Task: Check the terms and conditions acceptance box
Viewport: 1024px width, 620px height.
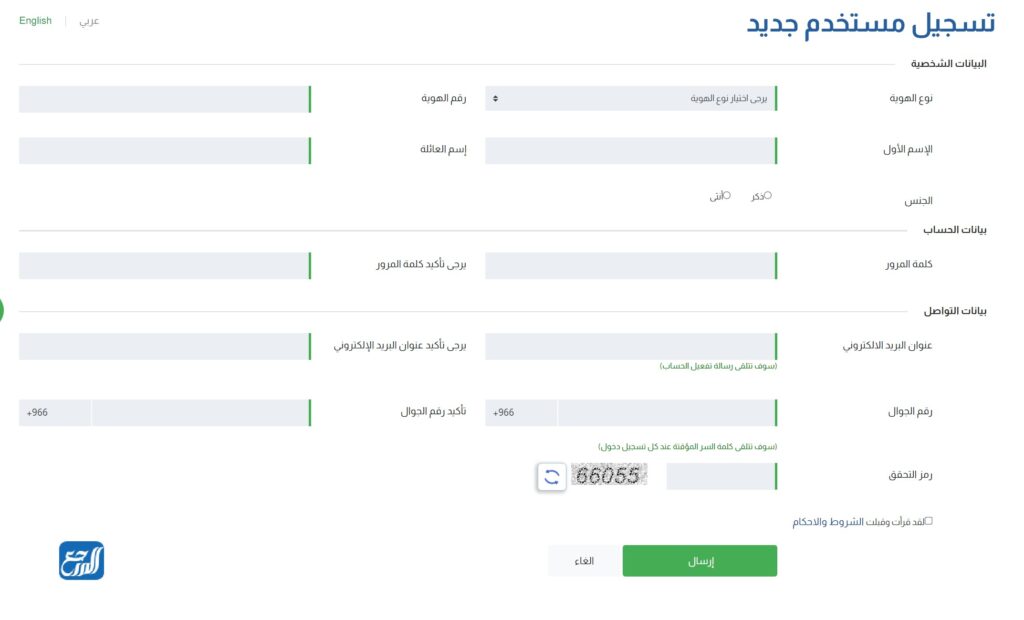Action: (x=929, y=521)
